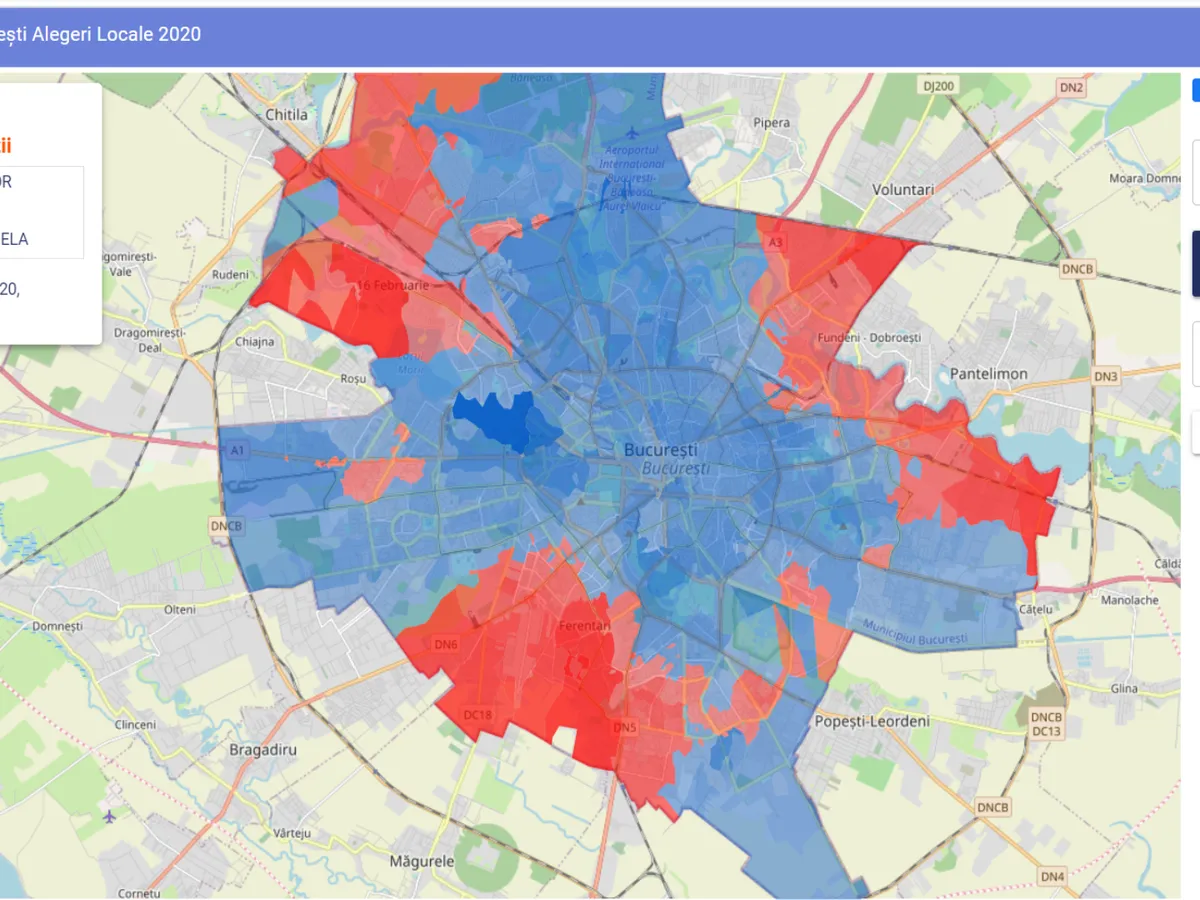The height and width of the screenshot is (900, 1200).
Task: Click the small airplane icon near Clinceni
Action: (x=109, y=815)
